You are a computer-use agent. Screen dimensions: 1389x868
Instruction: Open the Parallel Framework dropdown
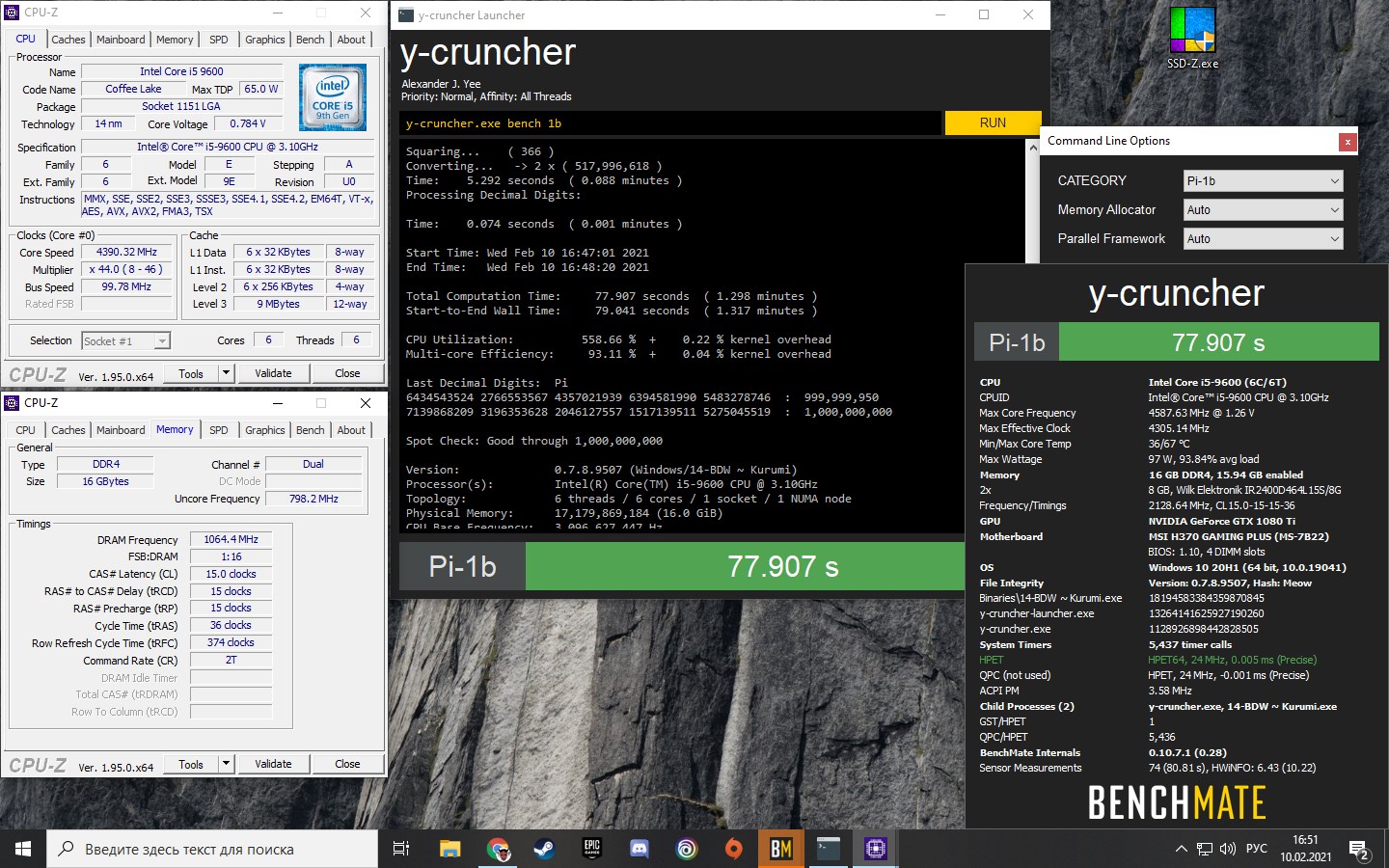[x=1263, y=239]
